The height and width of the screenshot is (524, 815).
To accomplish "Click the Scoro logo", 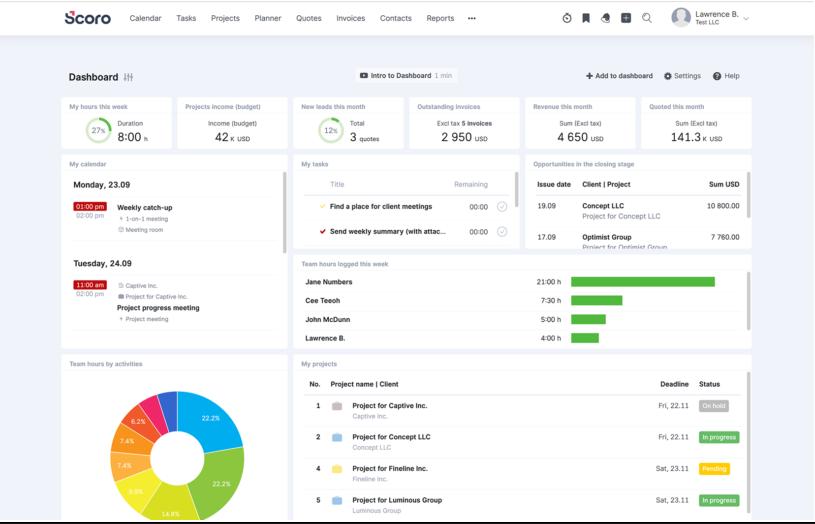I will [x=88, y=18].
